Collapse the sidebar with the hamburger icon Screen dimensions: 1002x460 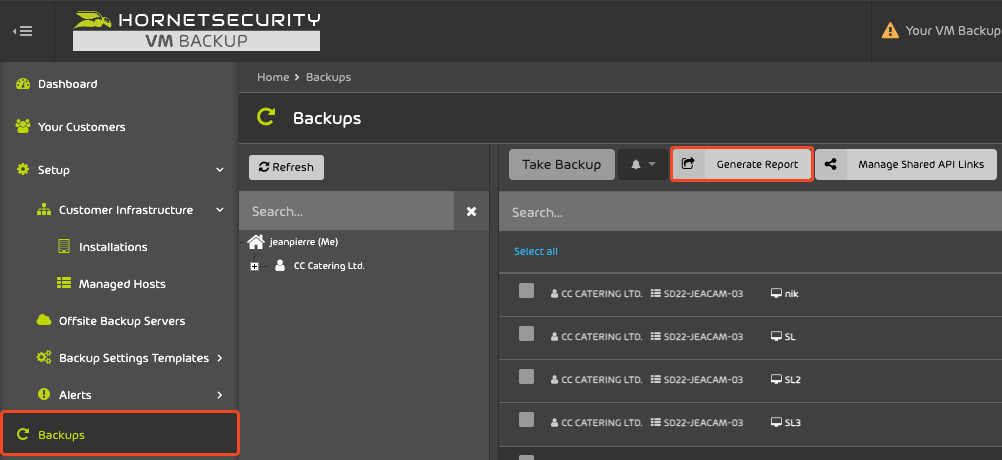point(23,31)
